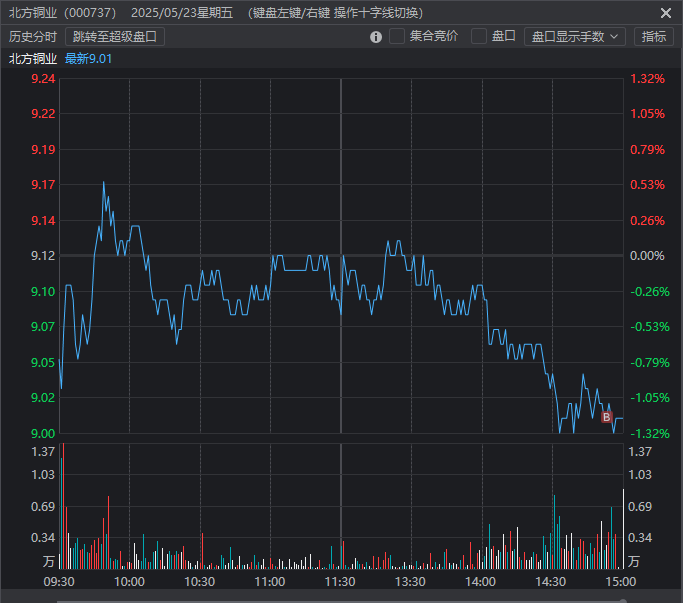The height and width of the screenshot is (603, 683).
Task: Click the horizontal scrollbar at the bottom
Action: [x=340, y=600]
